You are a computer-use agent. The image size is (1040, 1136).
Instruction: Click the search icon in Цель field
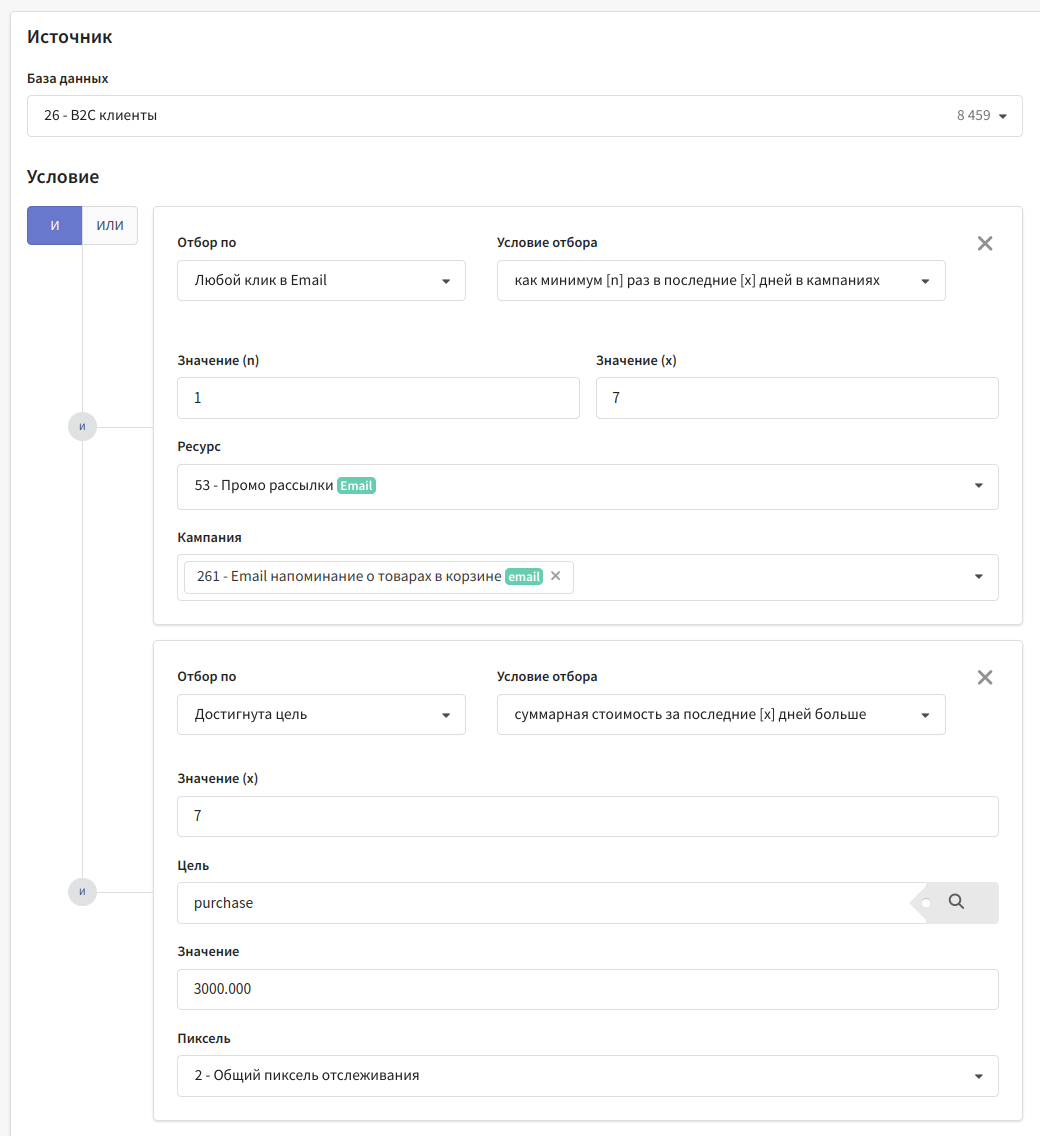click(x=956, y=902)
